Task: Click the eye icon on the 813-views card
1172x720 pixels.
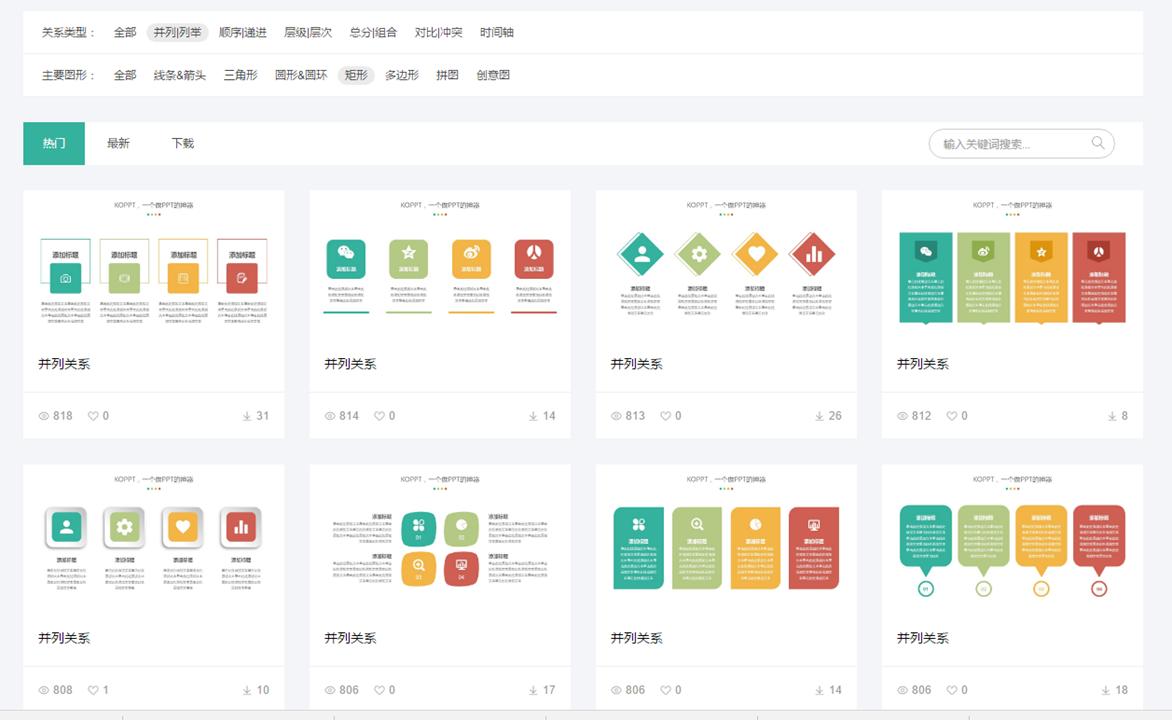Action: pos(616,416)
